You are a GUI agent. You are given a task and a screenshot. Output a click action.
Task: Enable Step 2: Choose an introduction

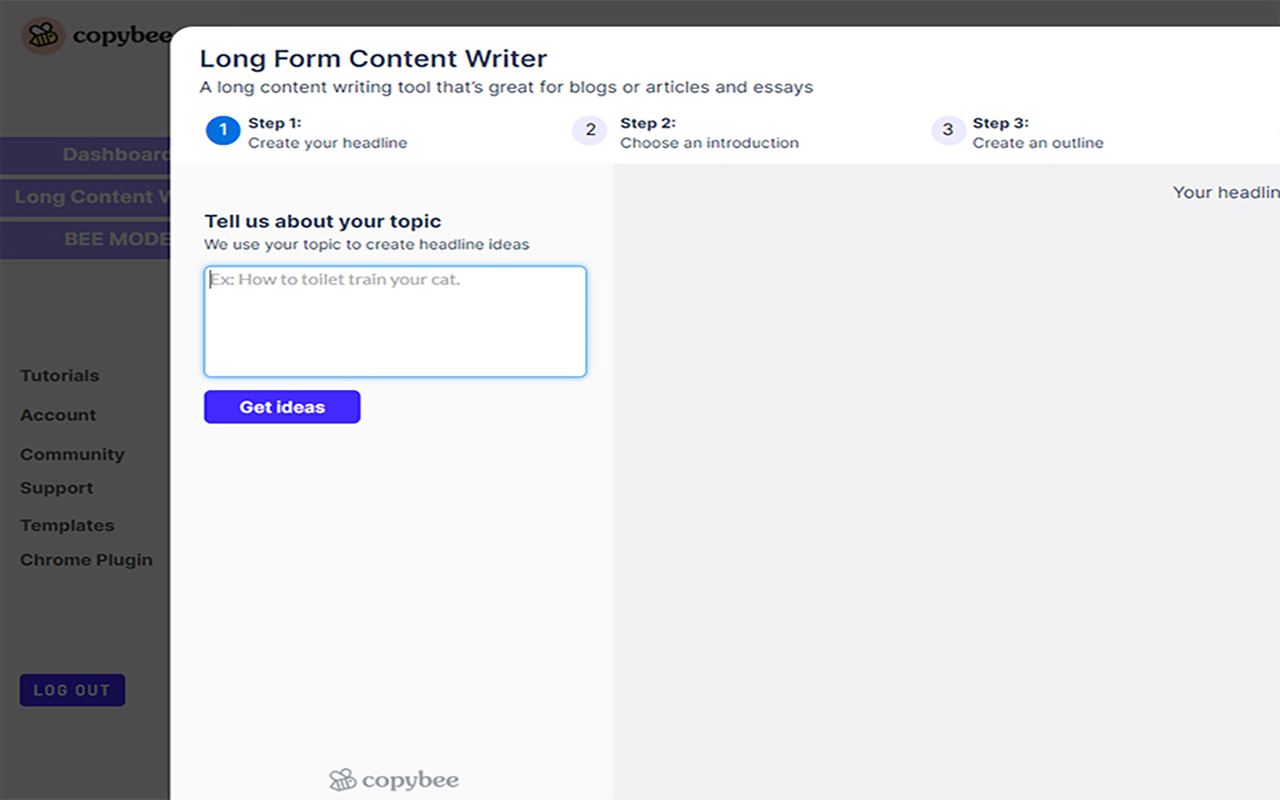(x=710, y=133)
